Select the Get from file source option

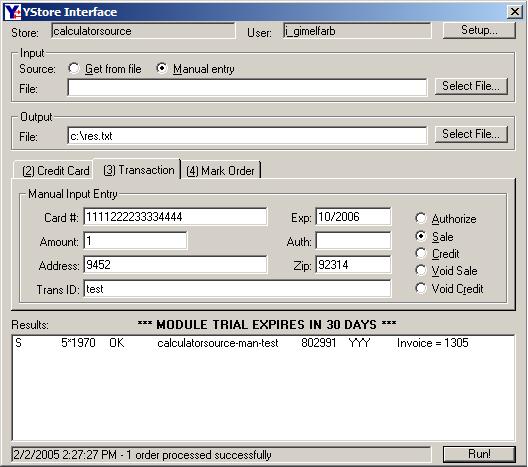pos(105,69)
